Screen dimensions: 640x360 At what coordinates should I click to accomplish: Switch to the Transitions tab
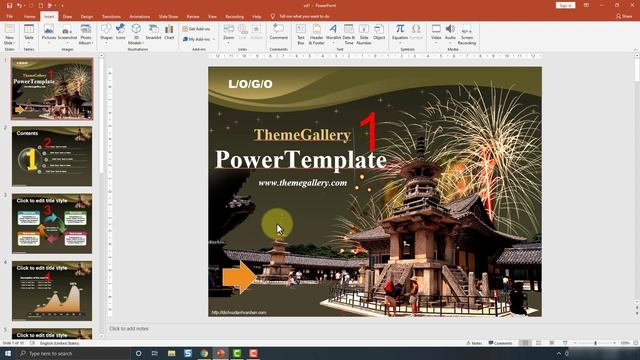point(111,17)
